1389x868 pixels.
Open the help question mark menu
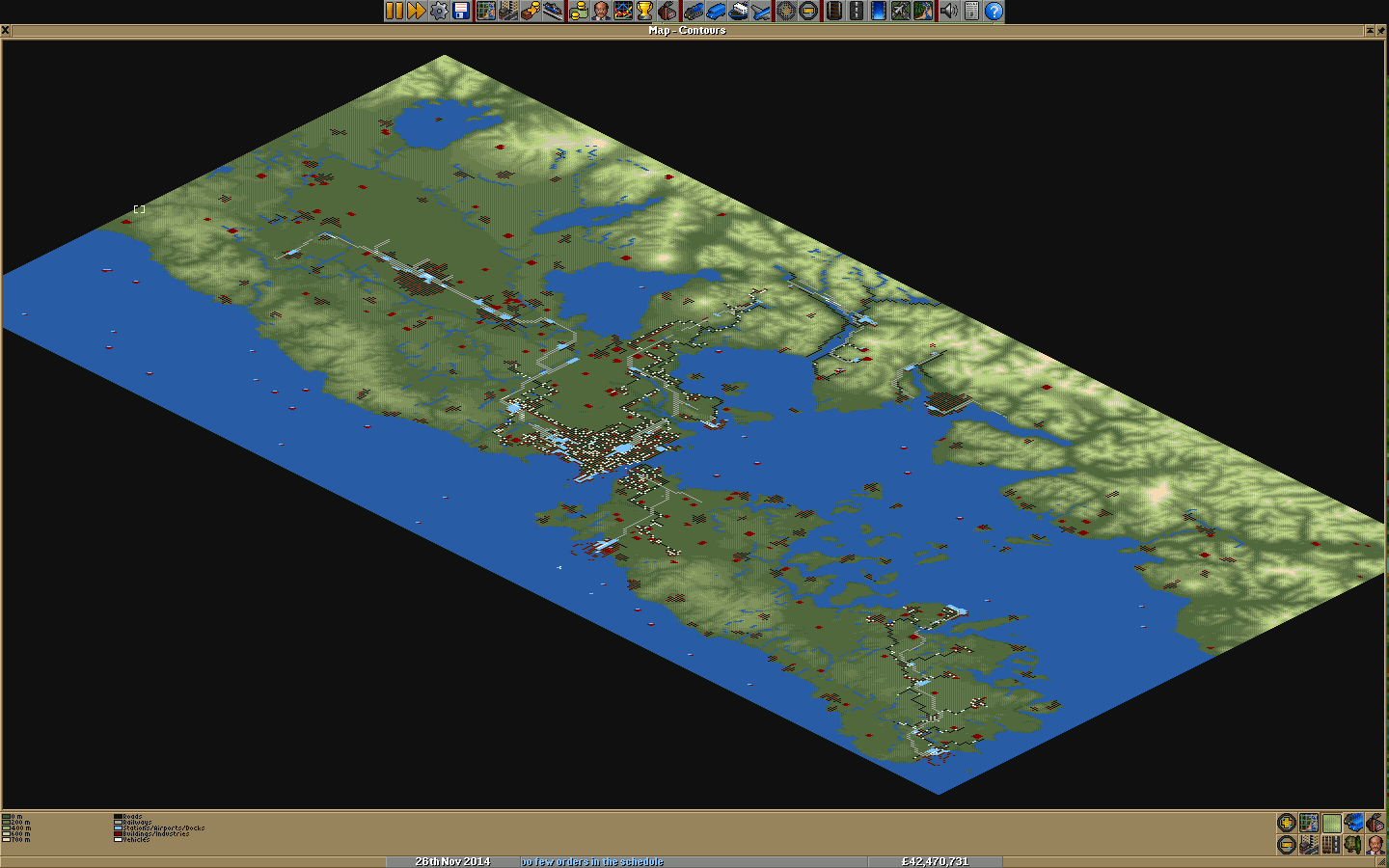[994, 11]
